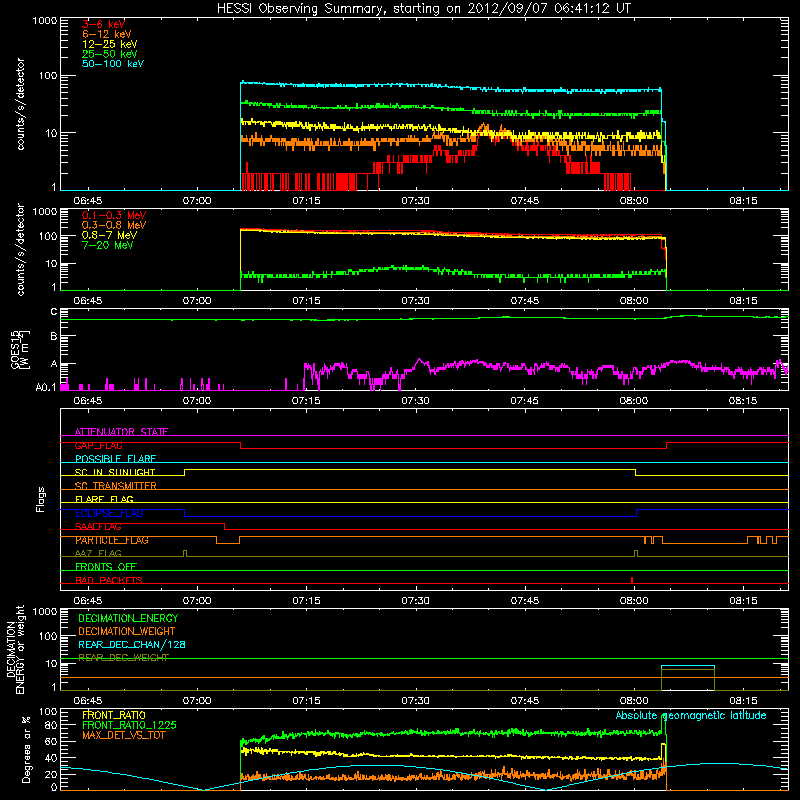
Task: Select the ATTENUATOR_STATE flag label
Action: pyautogui.click(x=121, y=432)
